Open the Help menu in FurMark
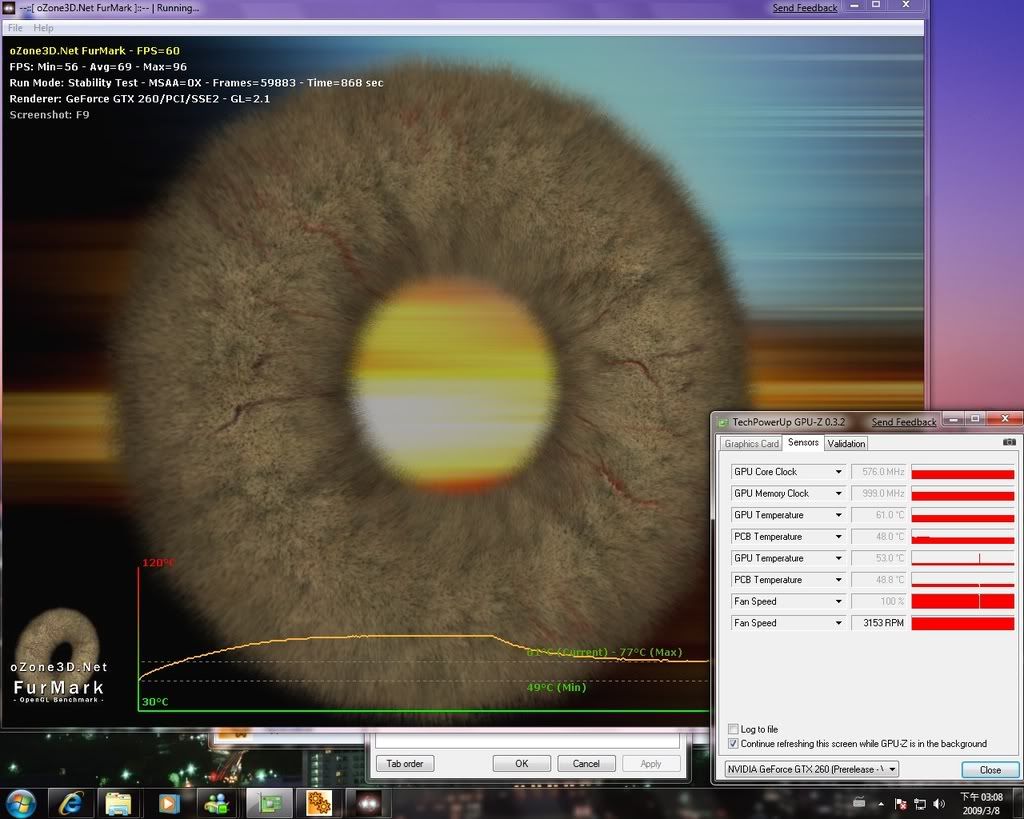Screen dimensions: 1024x819 click(x=43, y=28)
